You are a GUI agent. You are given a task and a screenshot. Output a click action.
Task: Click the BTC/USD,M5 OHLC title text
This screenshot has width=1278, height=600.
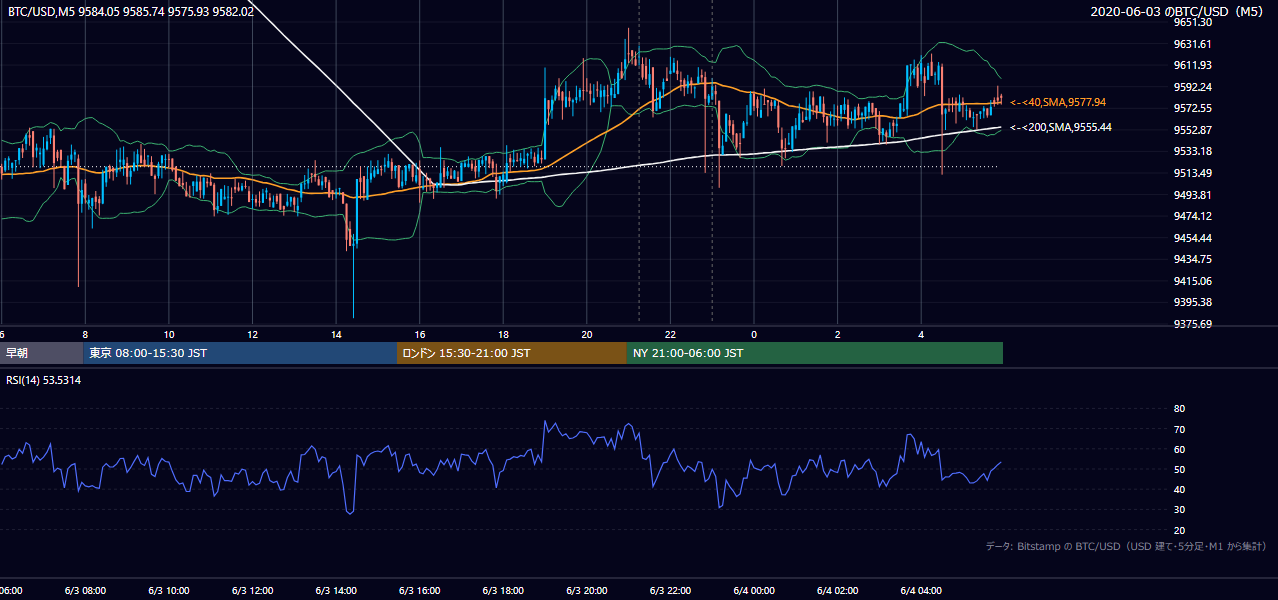[x=131, y=12]
